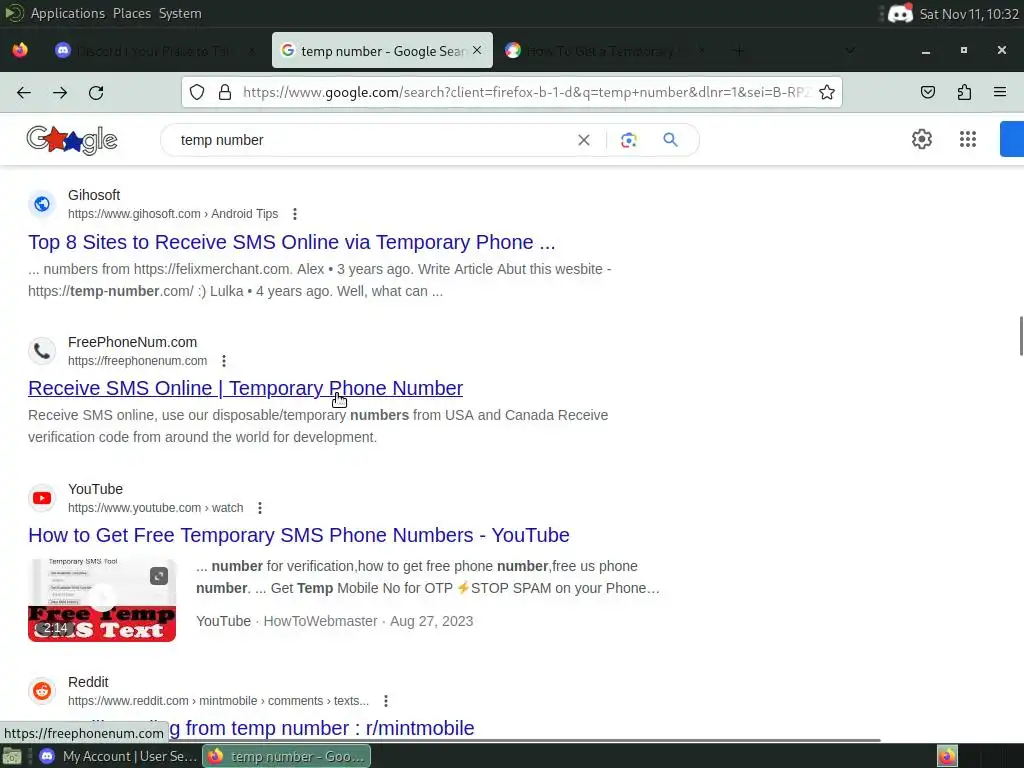Click the Gihosoft site name
1024x768 pixels.
[94, 195]
